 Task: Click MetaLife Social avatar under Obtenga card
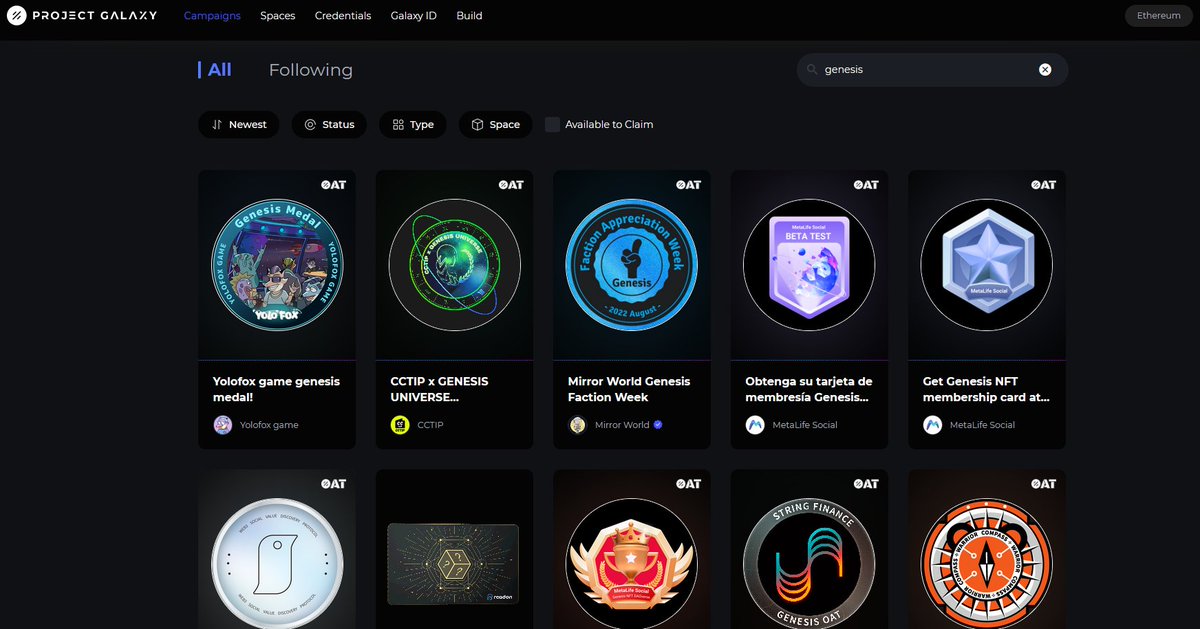pos(755,425)
